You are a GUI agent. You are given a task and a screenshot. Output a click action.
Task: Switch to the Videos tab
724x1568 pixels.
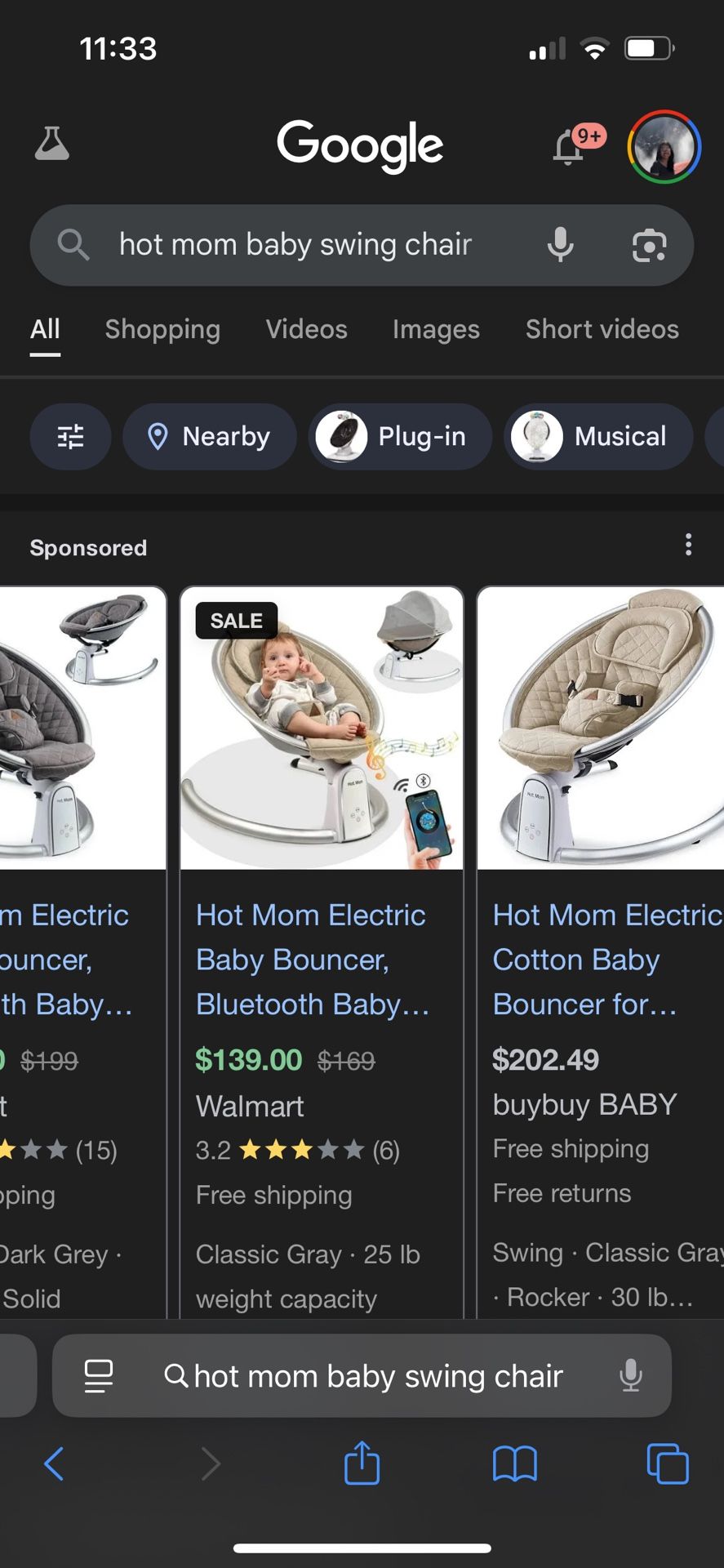tap(306, 329)
